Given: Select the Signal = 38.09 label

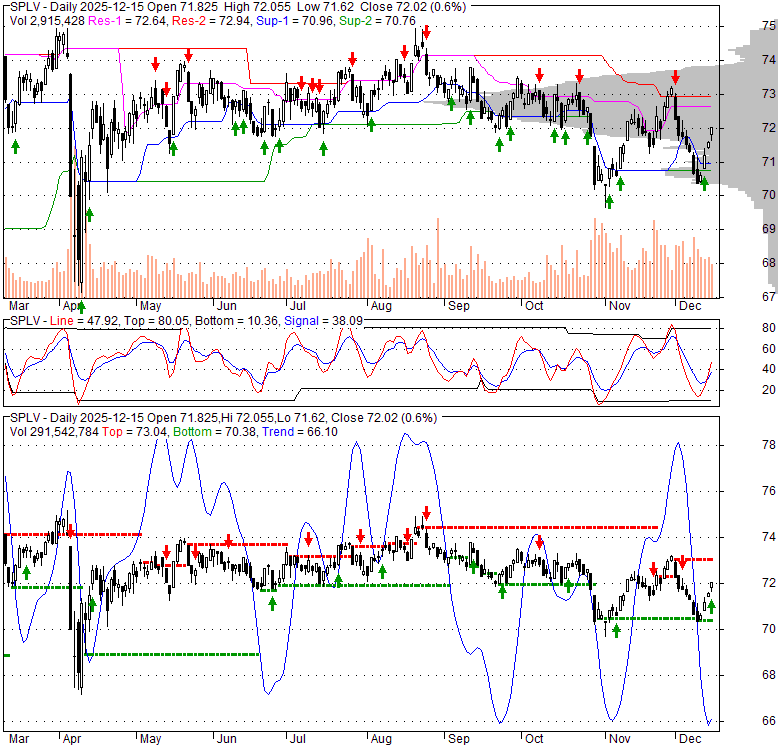Looking at the screenshot, I should point(323,321).
